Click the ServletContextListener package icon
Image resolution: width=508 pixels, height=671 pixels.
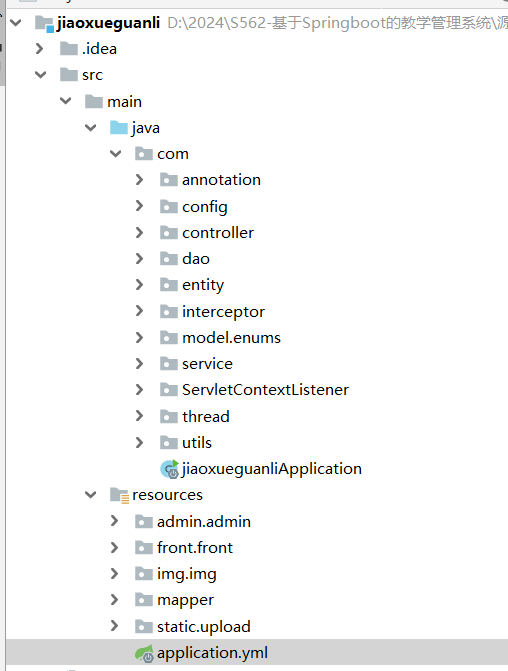[x=169, y=390]
